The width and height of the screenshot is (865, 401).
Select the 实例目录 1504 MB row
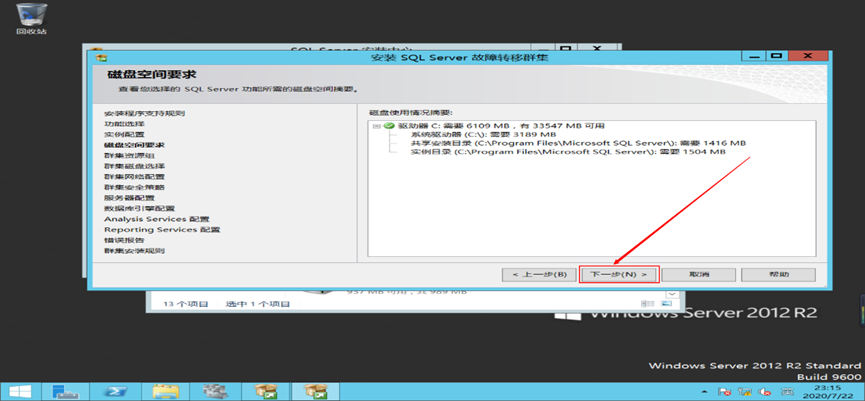[568, 152]
